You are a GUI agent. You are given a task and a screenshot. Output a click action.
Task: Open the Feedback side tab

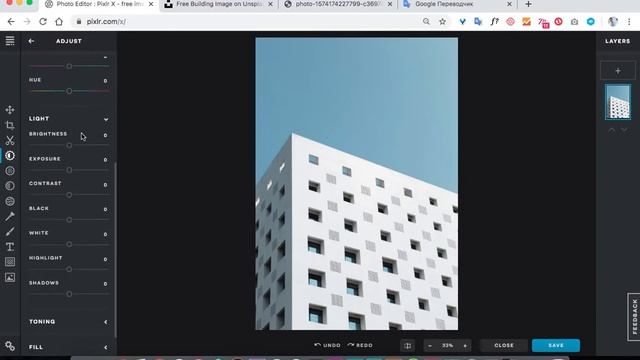tap(634, 317)
